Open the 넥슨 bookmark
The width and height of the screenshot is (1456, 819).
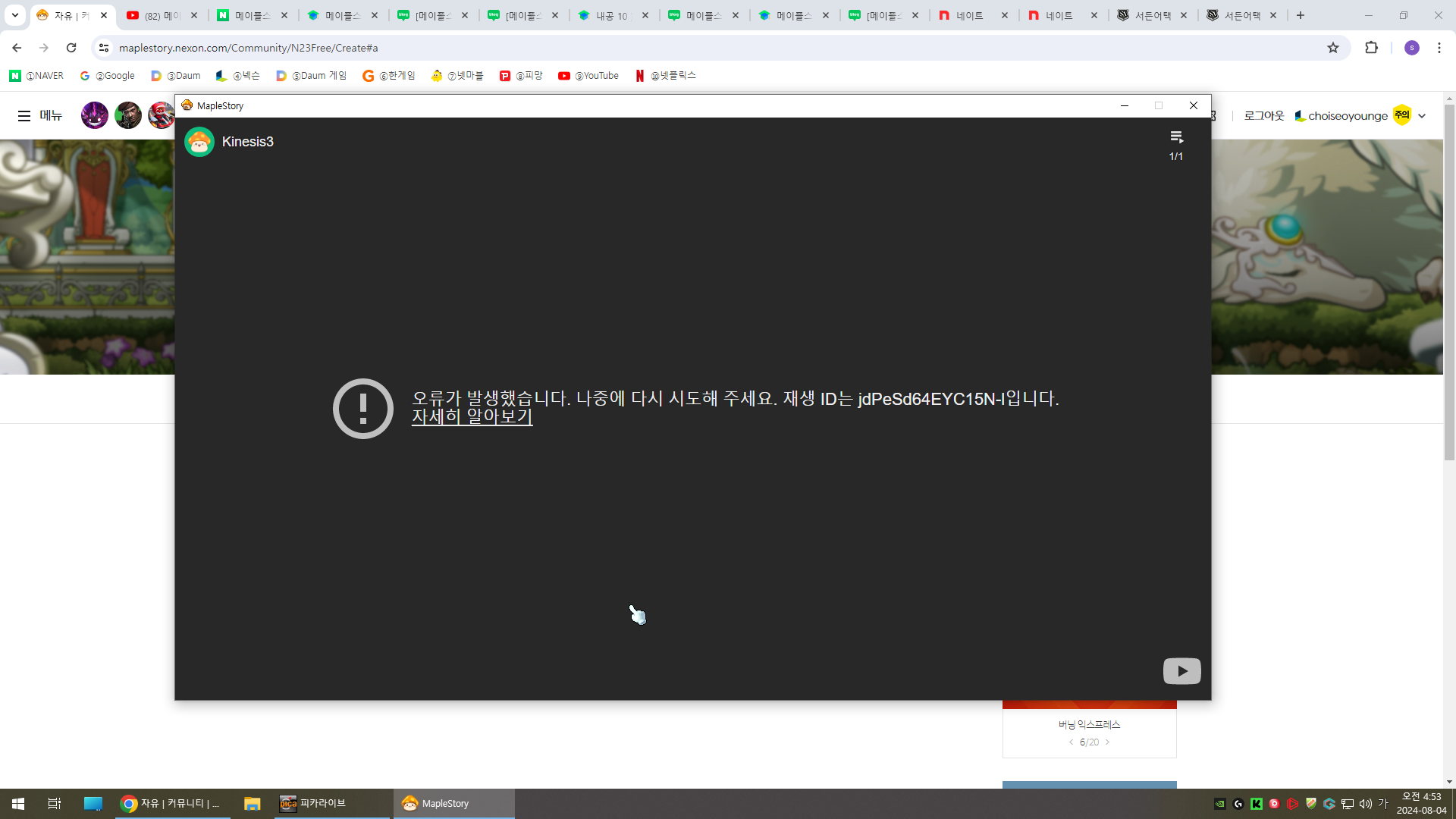pyautogui.click(x=238, y=76)
